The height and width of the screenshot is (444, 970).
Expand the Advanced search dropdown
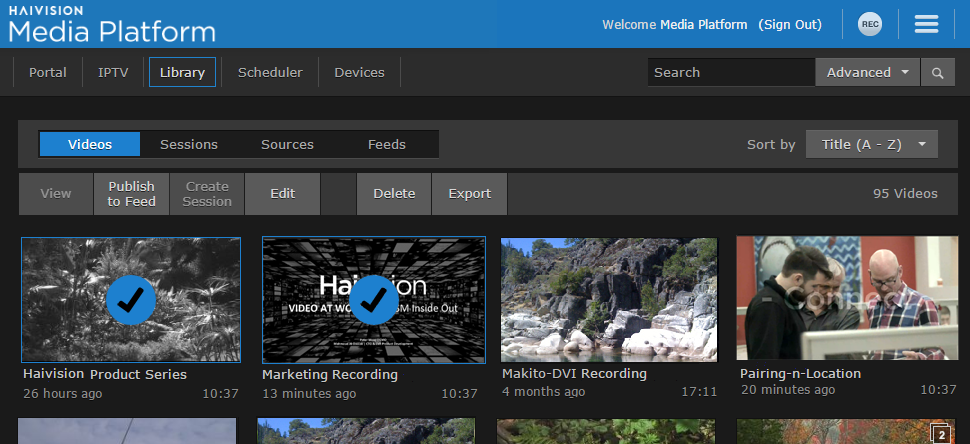pyautogui.click(x=867, y=73)
